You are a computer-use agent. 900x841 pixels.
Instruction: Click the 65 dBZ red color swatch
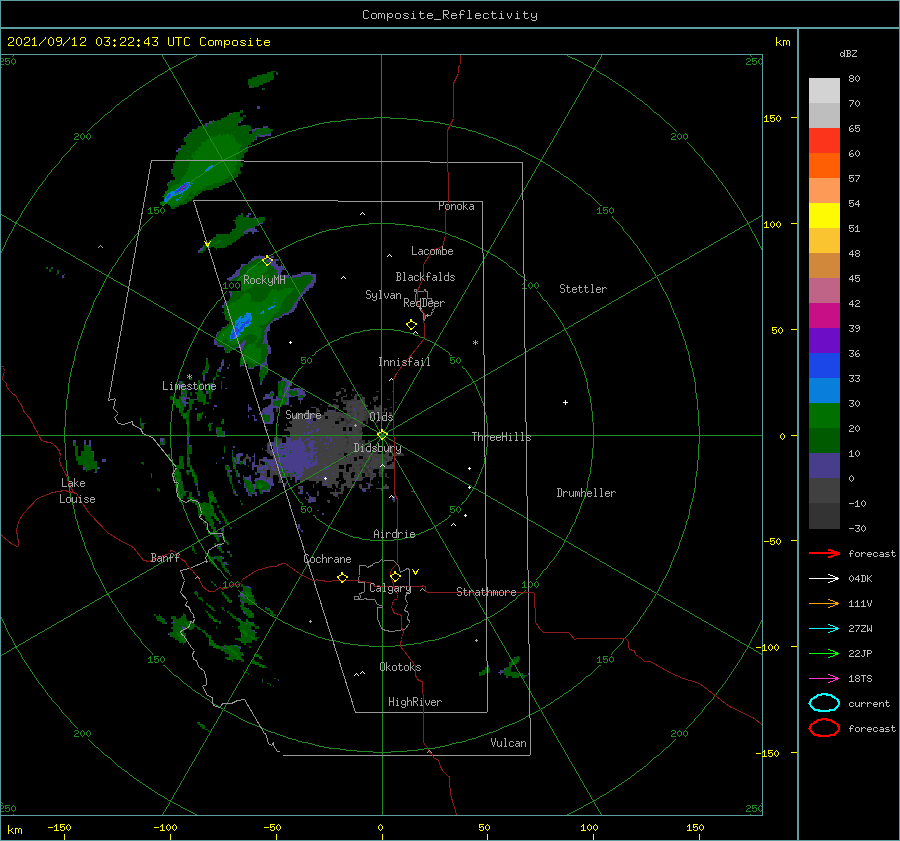pyautogui.click(x=824, y=140)
